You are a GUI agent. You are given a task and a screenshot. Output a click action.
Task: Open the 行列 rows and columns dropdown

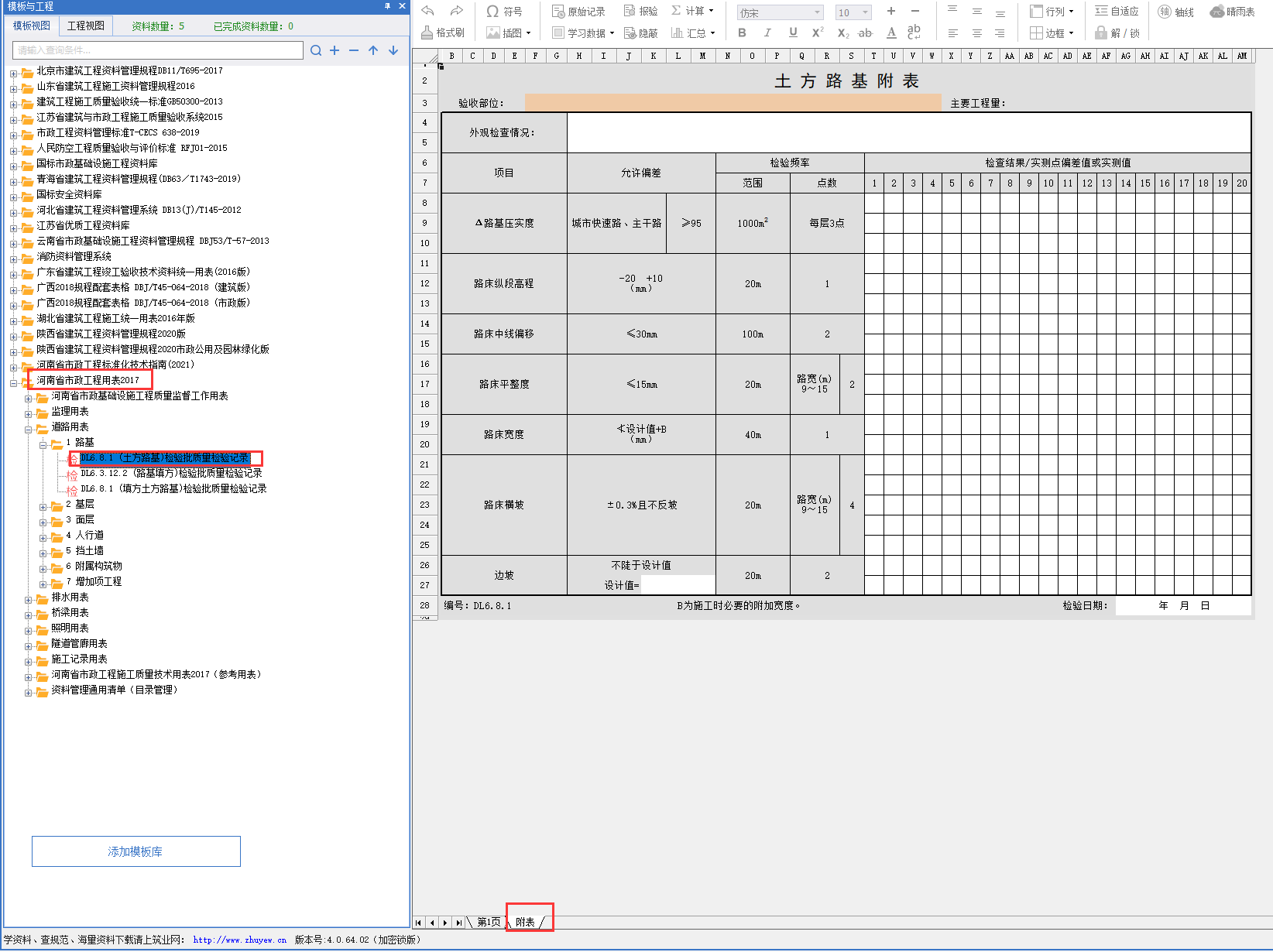[1052, 12]
